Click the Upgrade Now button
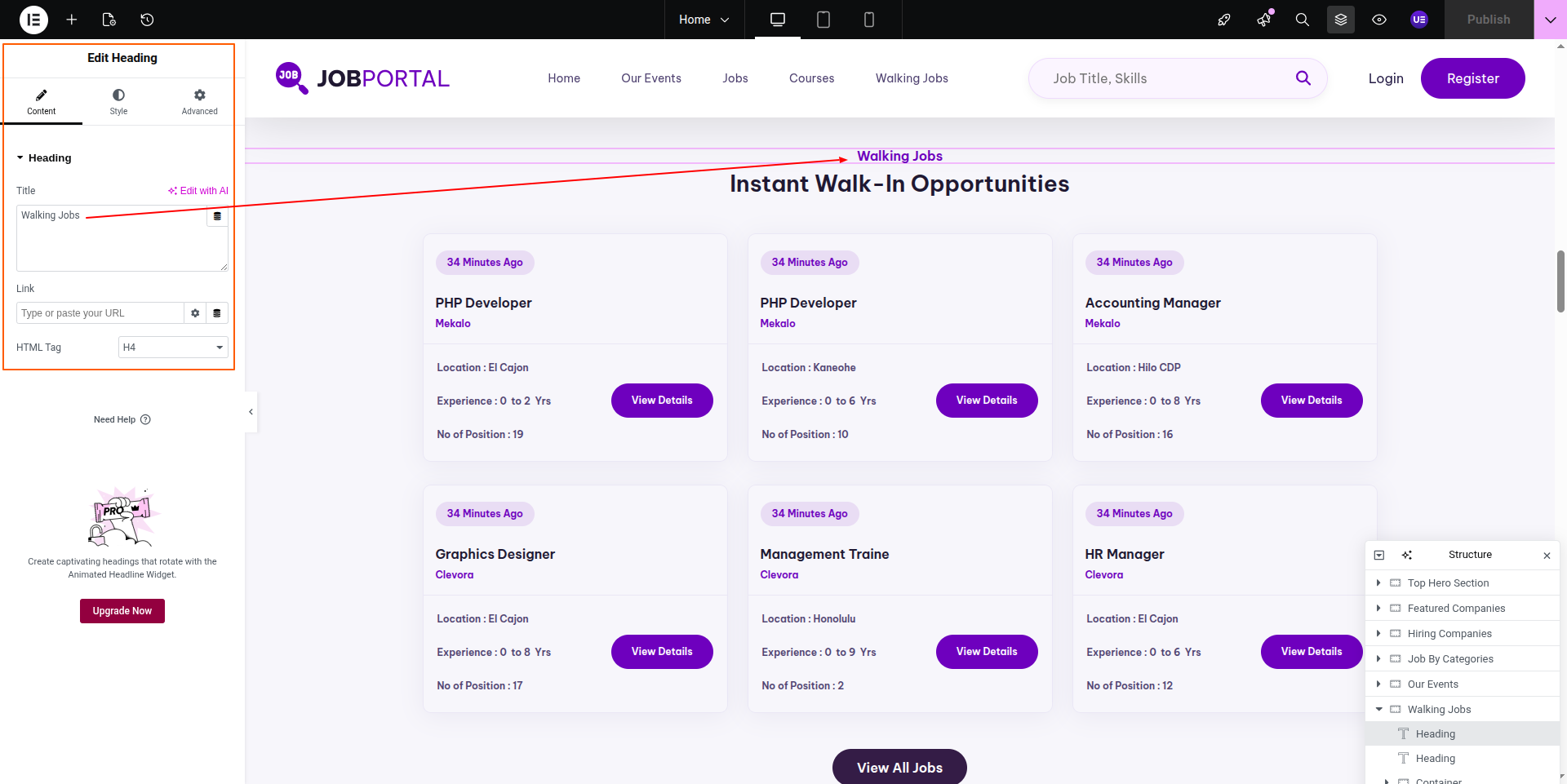The image size is (1567, 784). tap(122, 611)
